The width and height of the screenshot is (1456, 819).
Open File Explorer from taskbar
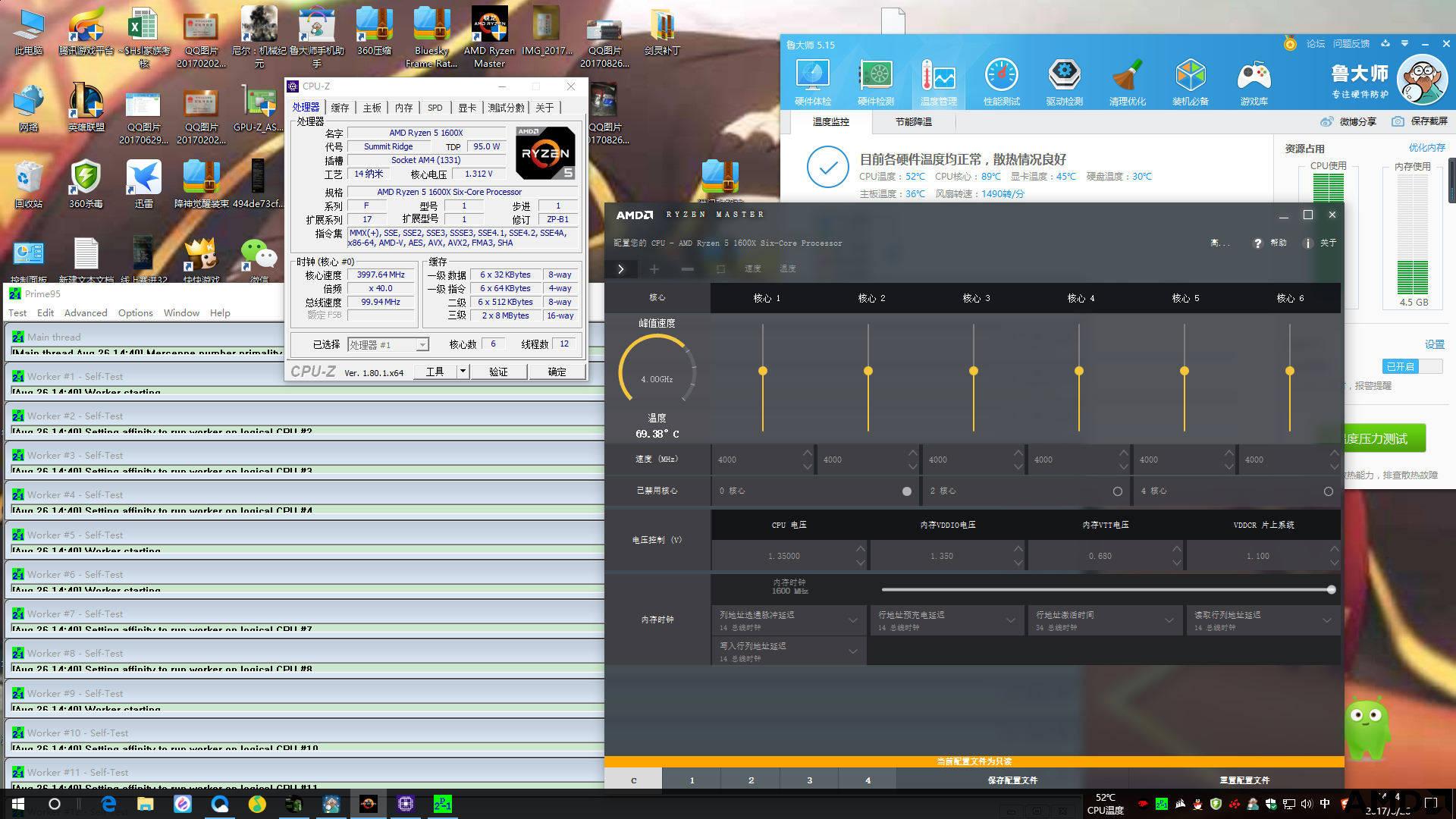click(x=146, y=804)
